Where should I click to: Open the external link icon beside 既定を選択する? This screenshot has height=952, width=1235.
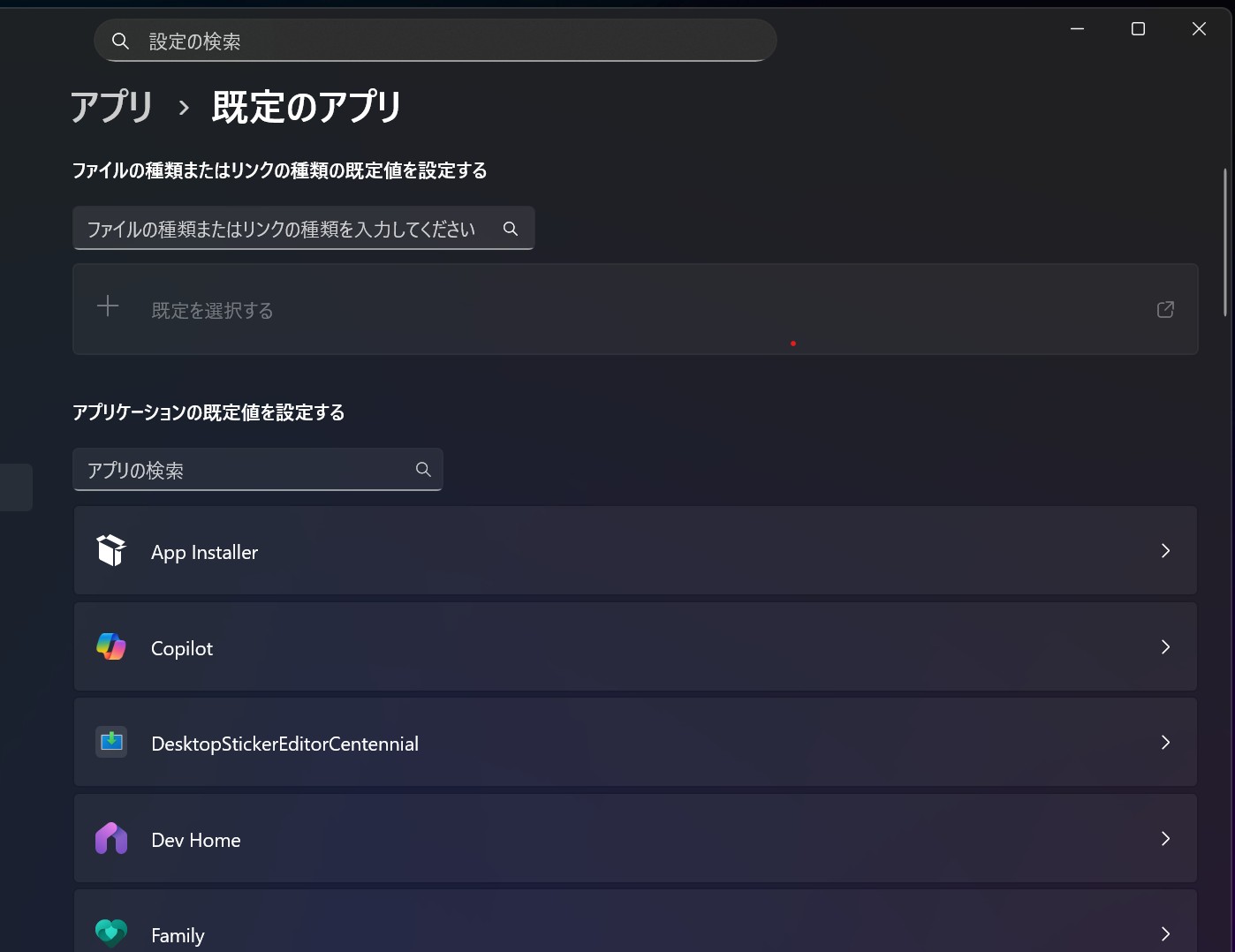click(1164, 309)
